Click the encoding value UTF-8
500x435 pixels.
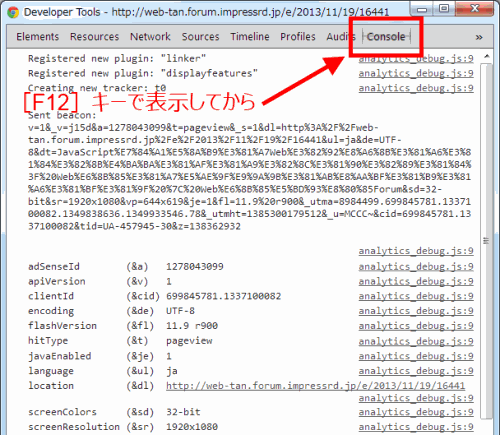click(180, 311)
